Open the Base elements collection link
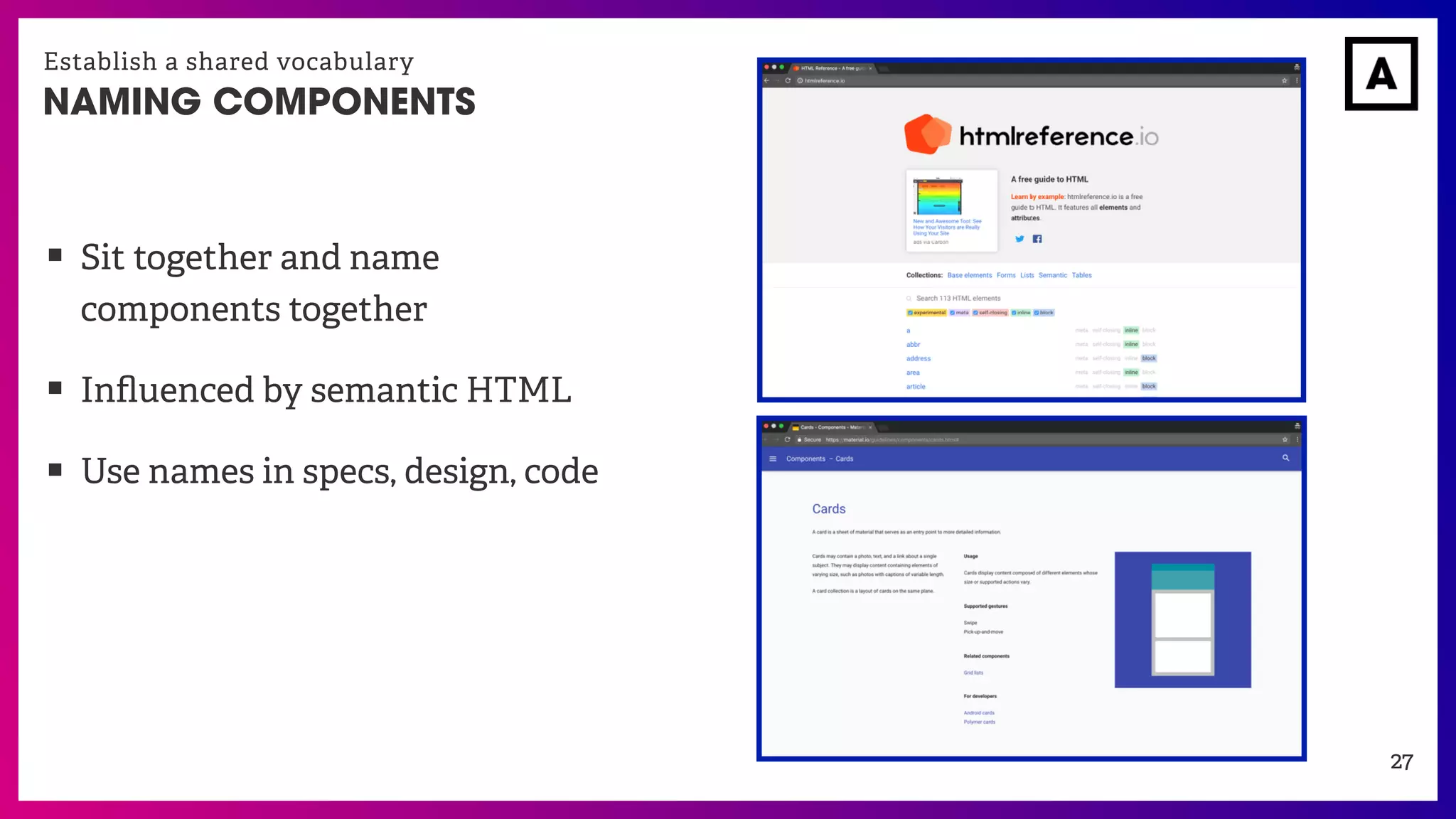 969,275
